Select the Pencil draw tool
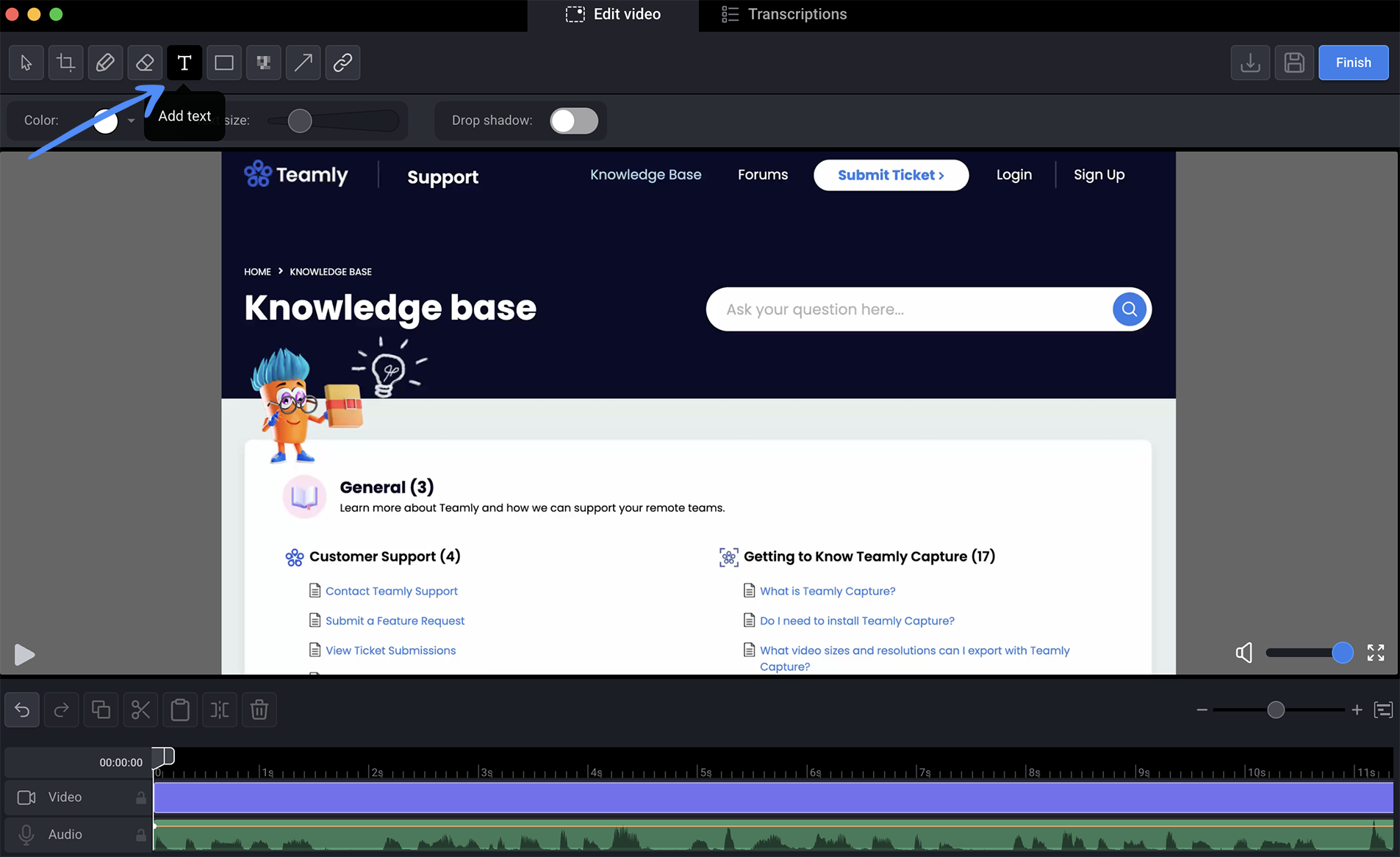This screenshot has width=1400, height=857. pos(105,62)
